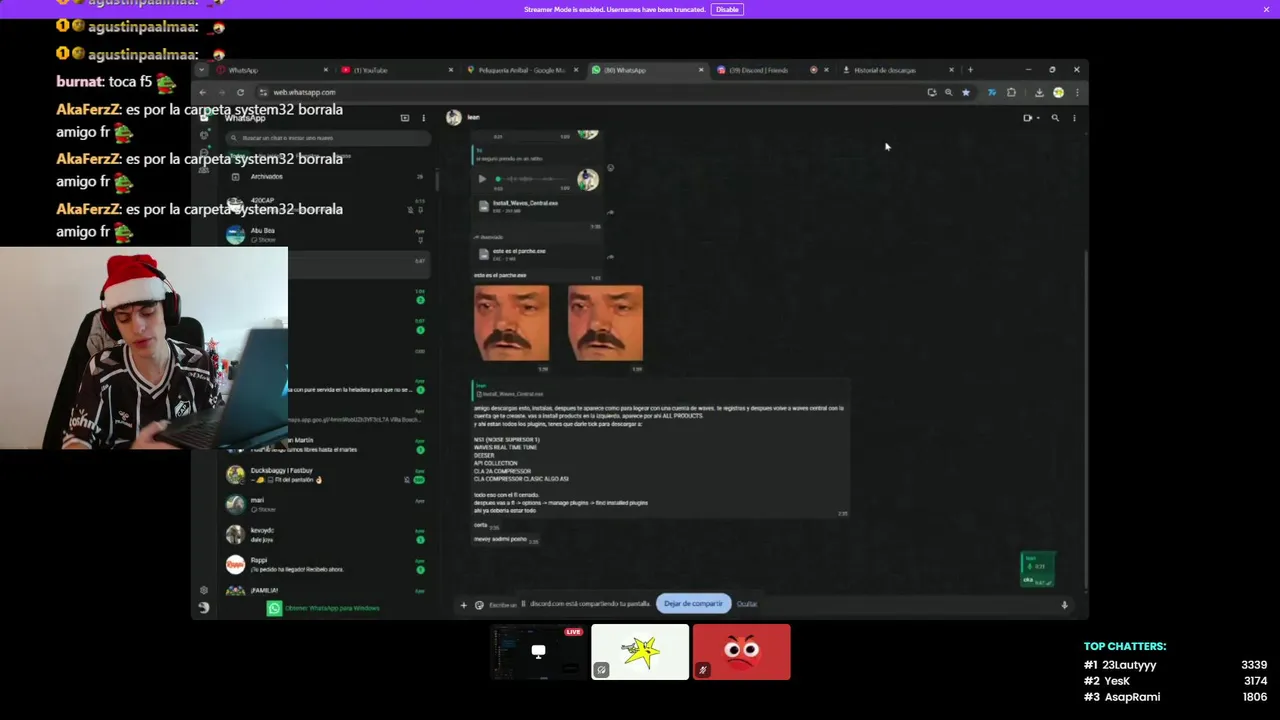Bookmark this page with the star icon

click(966, 92)
